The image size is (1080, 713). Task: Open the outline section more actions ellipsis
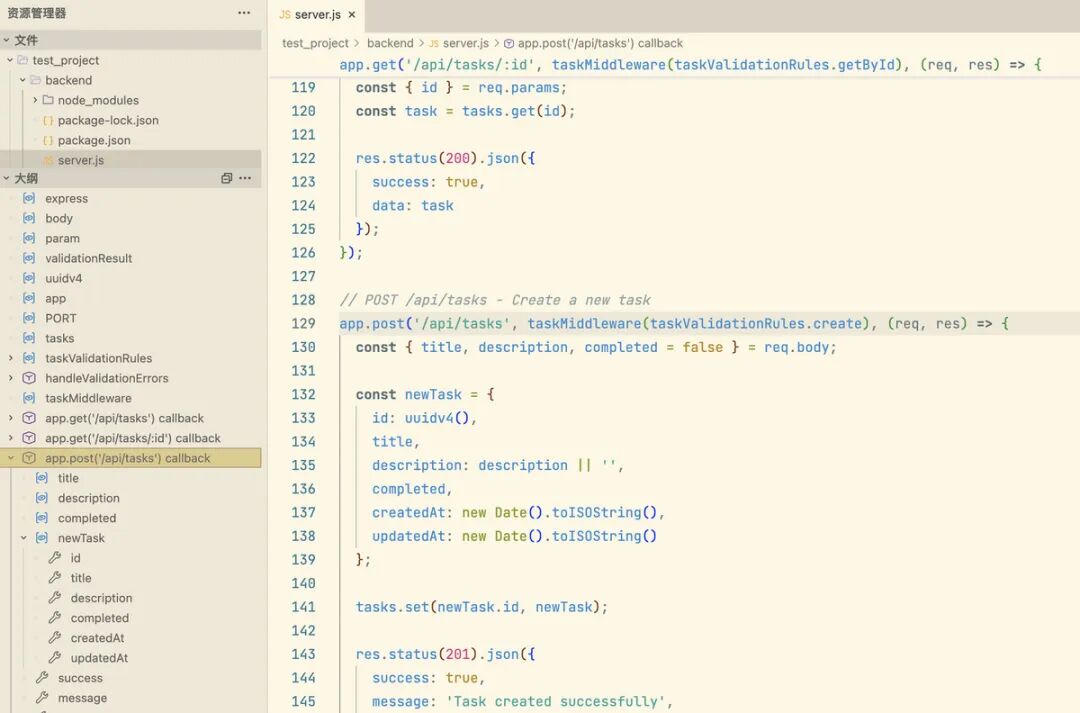click(246, 178)
